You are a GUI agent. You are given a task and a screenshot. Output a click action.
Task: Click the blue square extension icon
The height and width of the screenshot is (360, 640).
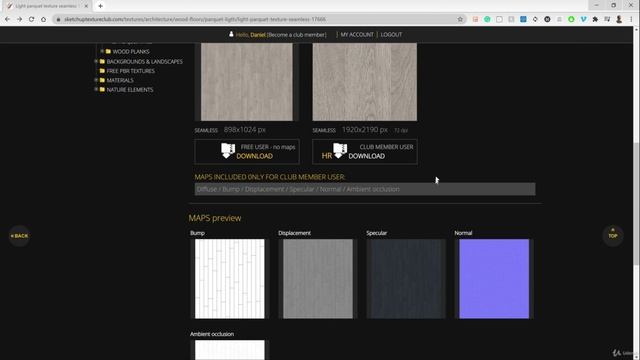523,19
